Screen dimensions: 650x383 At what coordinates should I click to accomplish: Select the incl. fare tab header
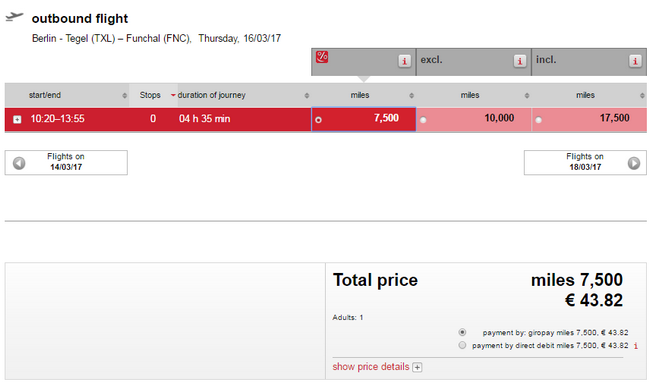tap(589, 62)
